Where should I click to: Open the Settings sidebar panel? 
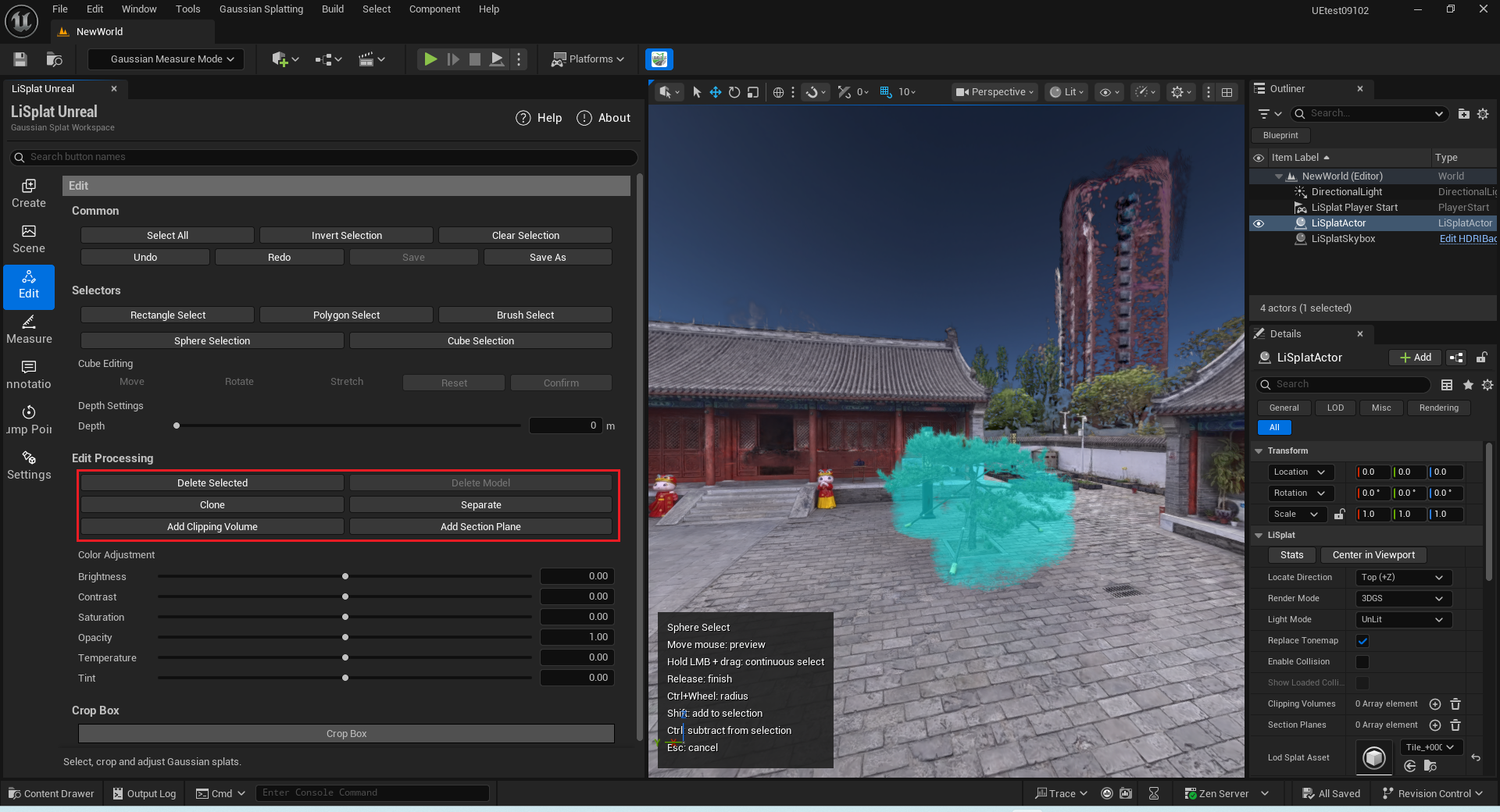click(29, 465)
